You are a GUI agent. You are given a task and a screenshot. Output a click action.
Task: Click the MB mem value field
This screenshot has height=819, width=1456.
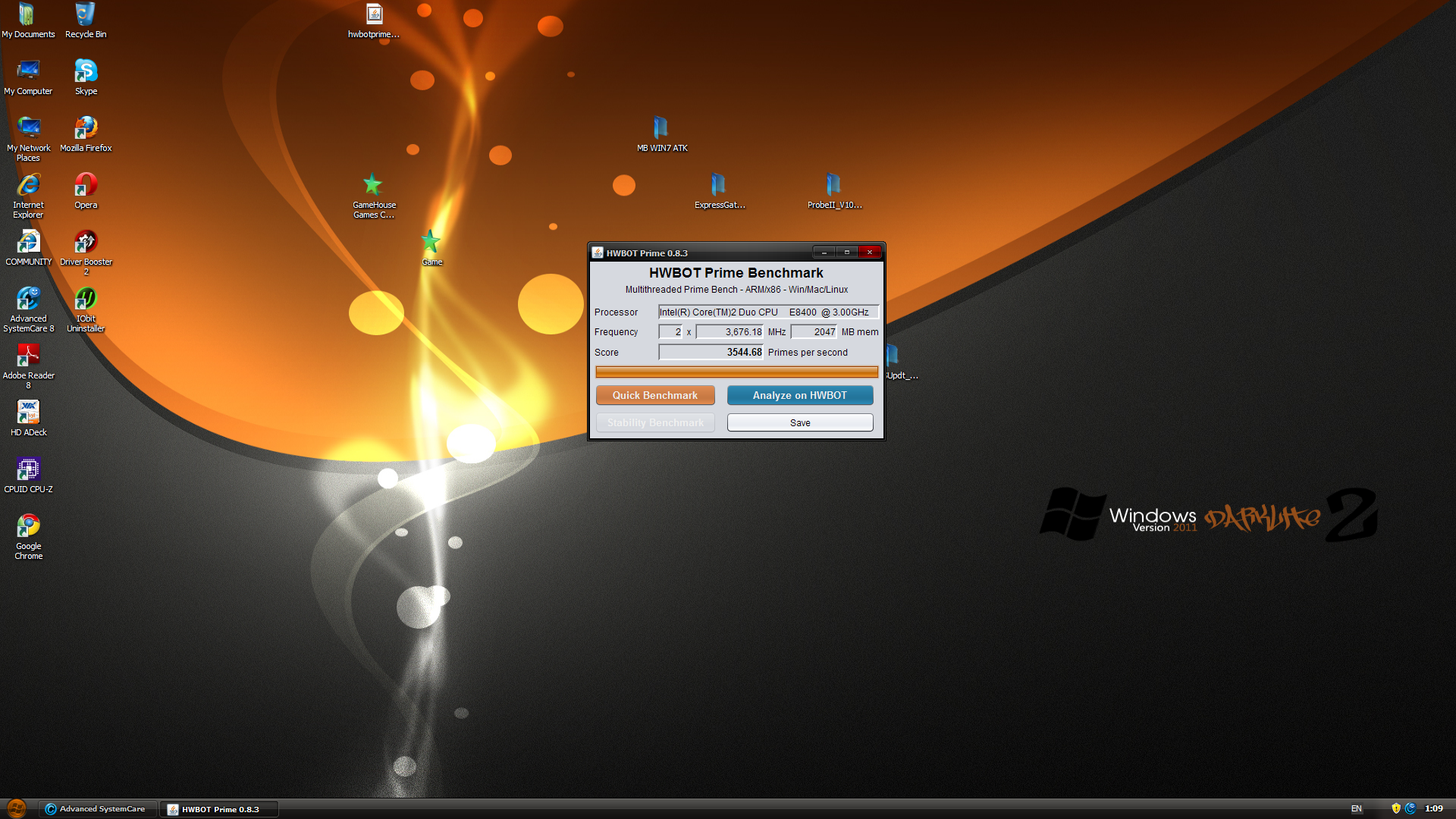coord(814,331)
